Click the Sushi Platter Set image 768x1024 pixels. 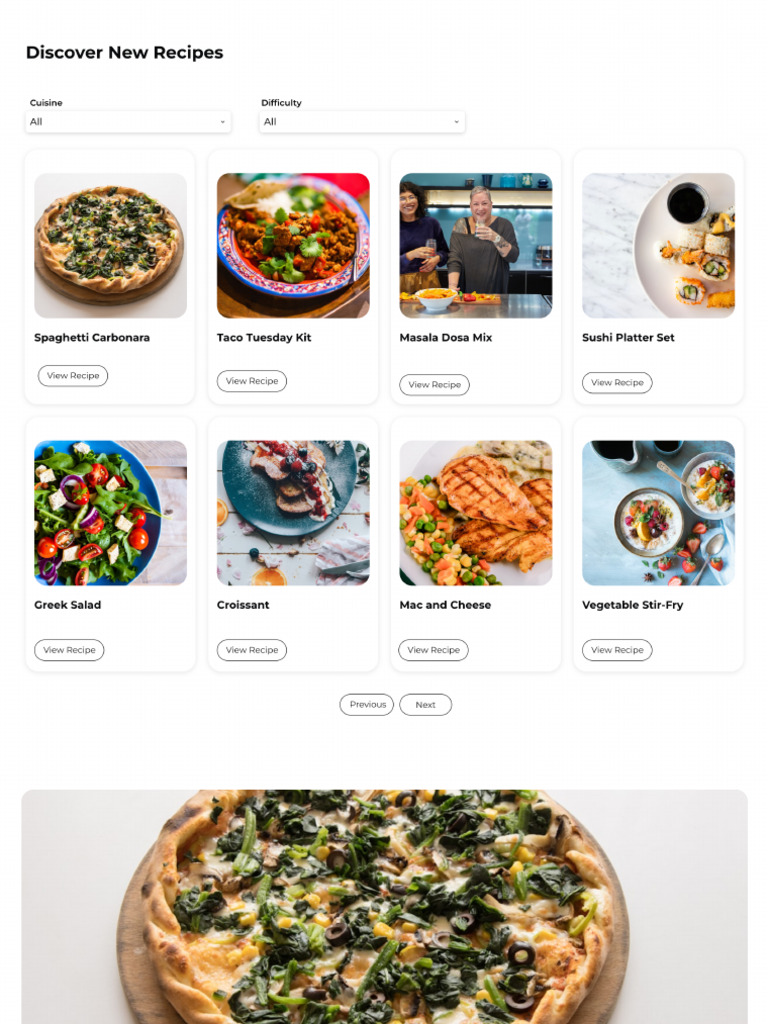(658, 246)
